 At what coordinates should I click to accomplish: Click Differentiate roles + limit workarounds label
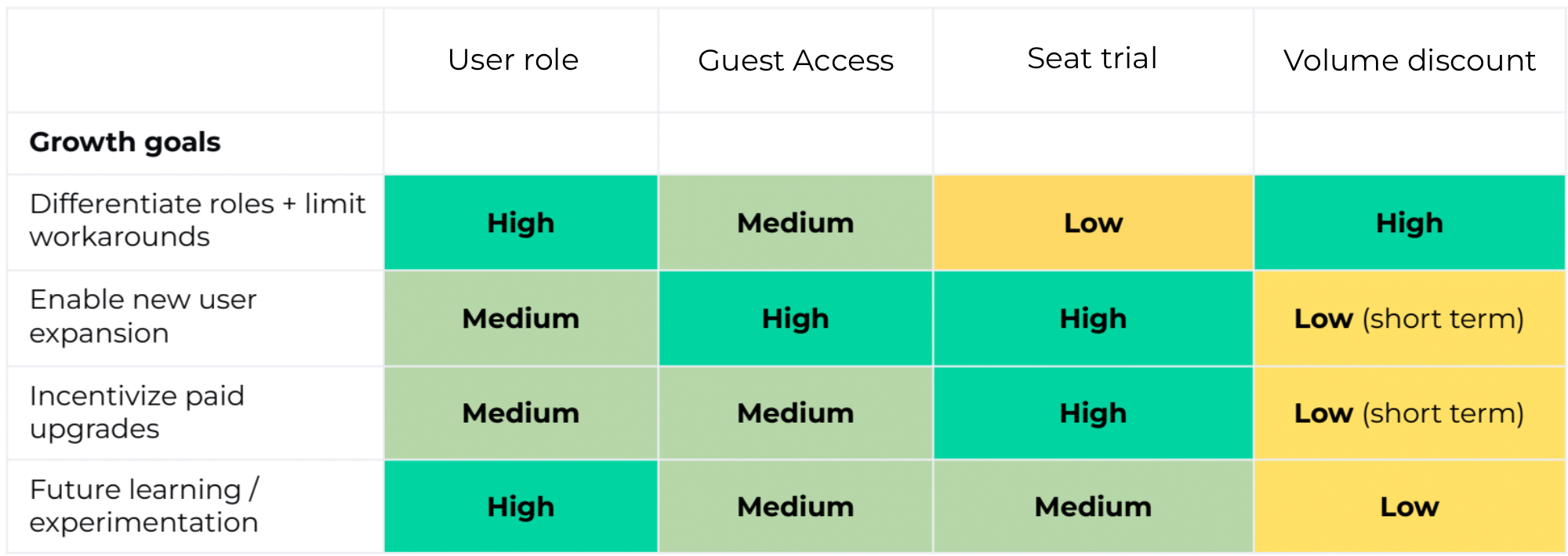(x=198, y=220)
